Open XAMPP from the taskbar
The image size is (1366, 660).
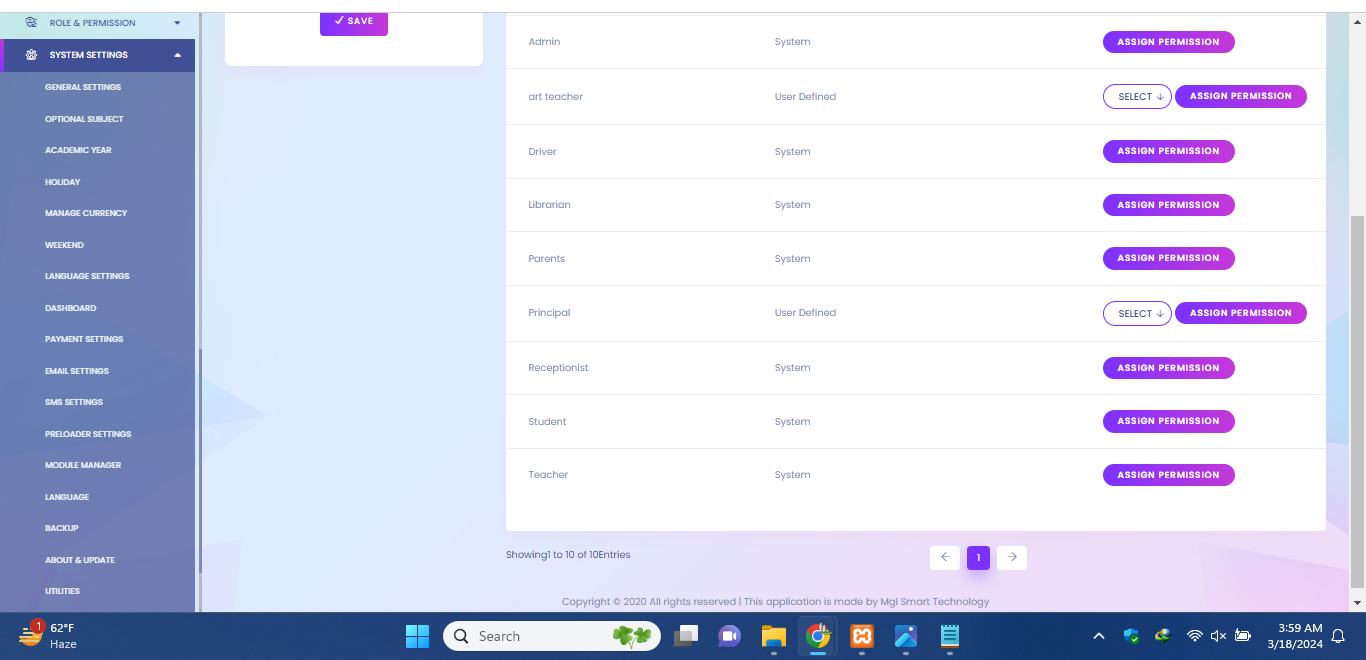pos(862,636)
